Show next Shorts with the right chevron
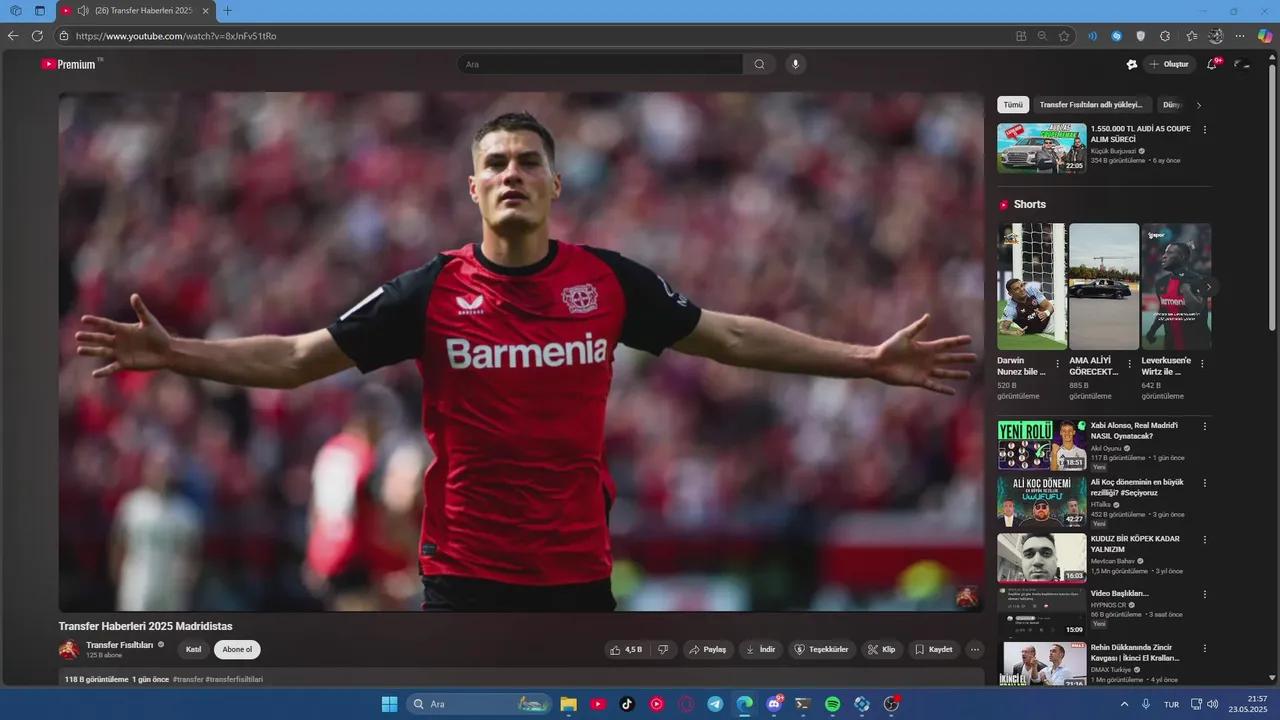 (1208, 287)
